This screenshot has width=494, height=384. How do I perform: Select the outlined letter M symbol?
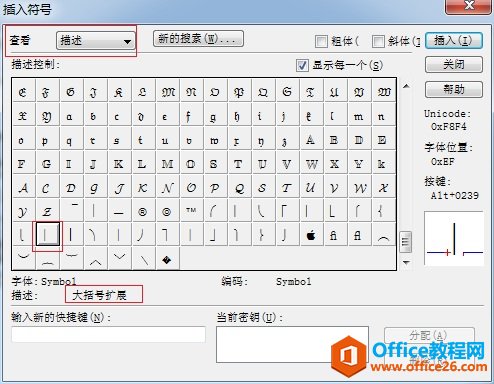pos(167,164)
